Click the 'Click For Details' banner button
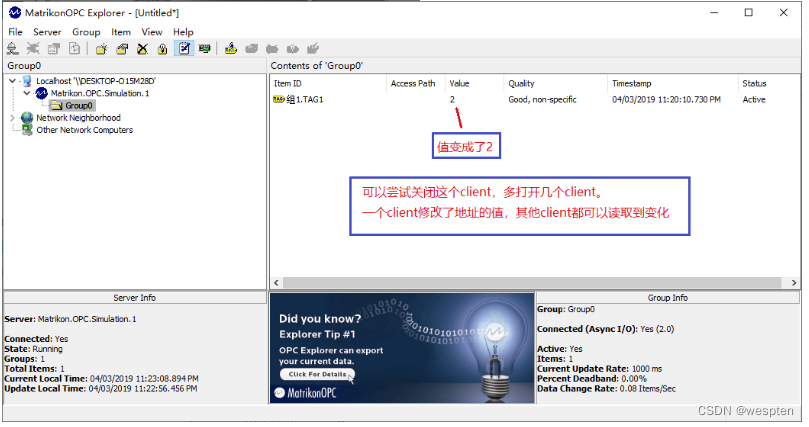The image size is (809, 427). [317, 374]
